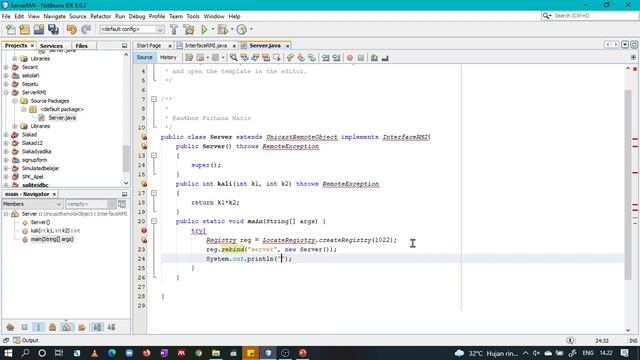Toggle Sort by Source in Navigator
Screen dimensions: 640x360
coord(111,327)
